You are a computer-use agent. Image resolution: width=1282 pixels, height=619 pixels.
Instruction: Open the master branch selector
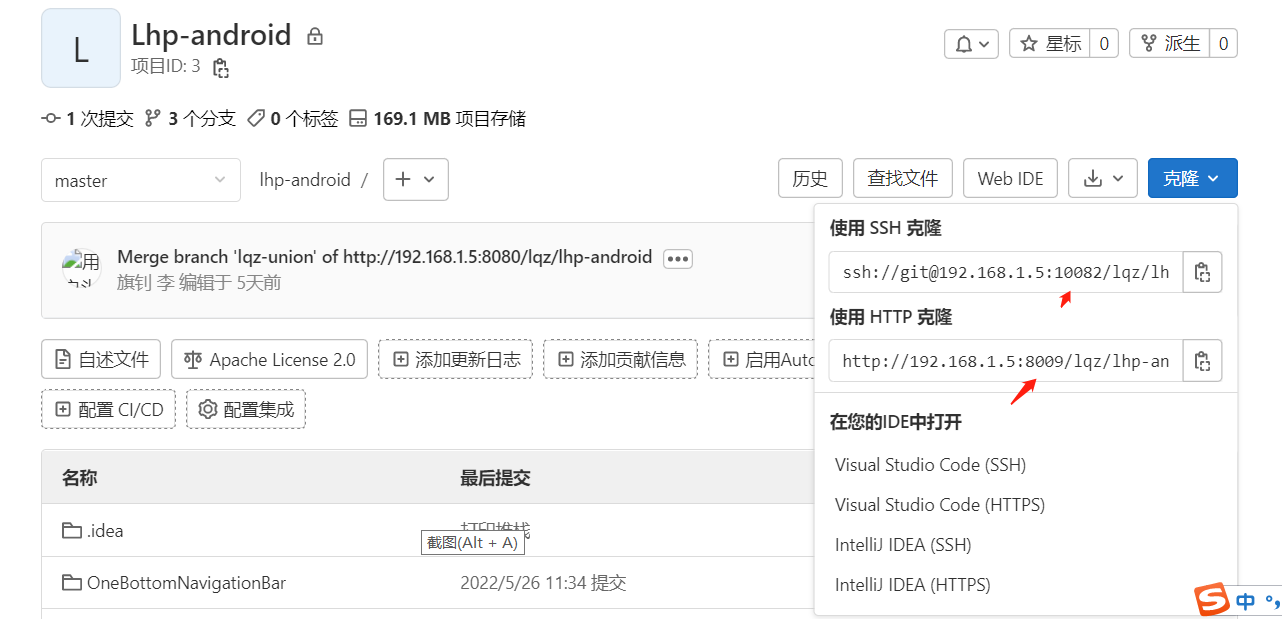(x=140, y=180)
